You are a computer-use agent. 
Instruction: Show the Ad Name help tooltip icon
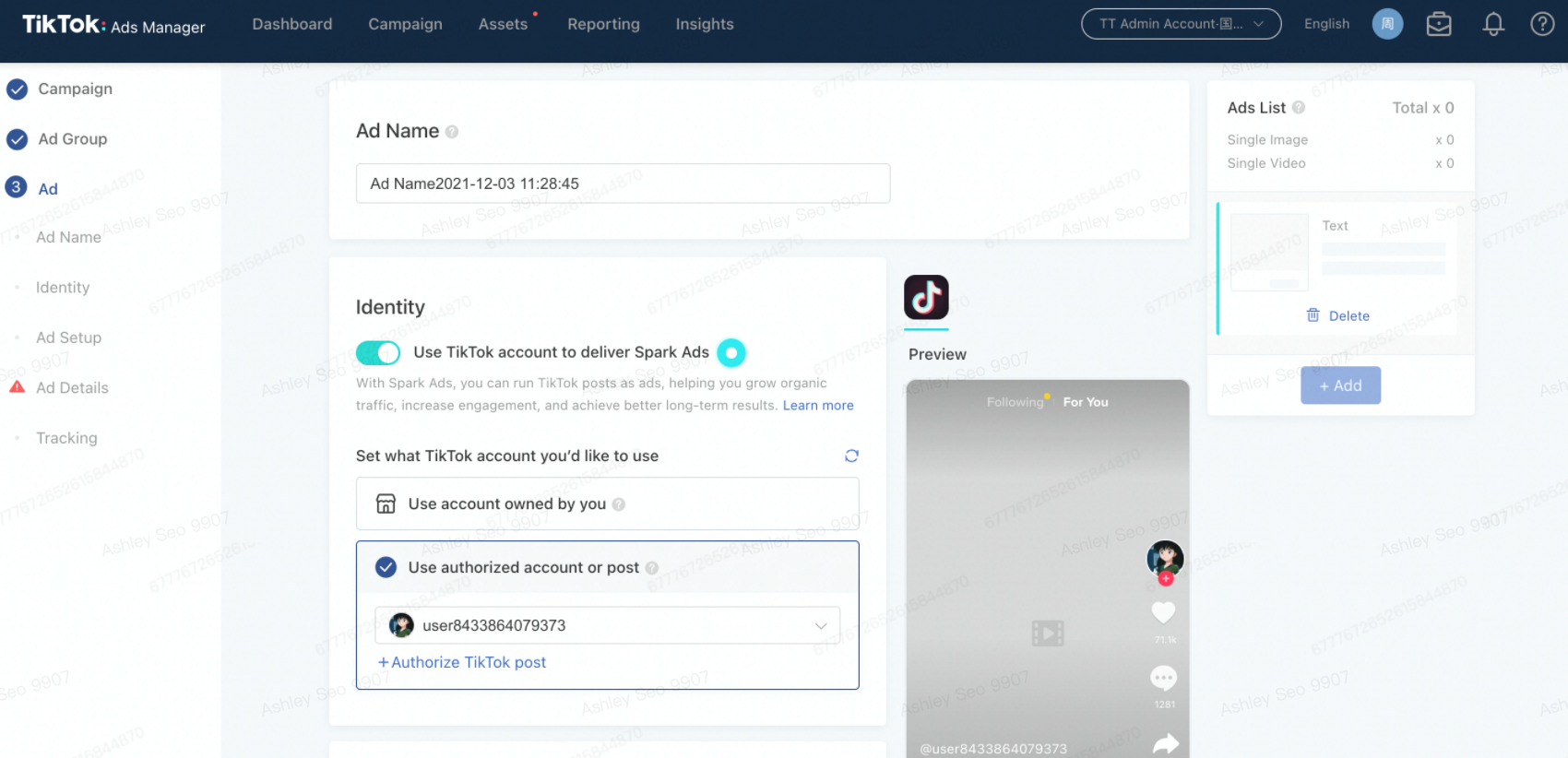point(452,132)
